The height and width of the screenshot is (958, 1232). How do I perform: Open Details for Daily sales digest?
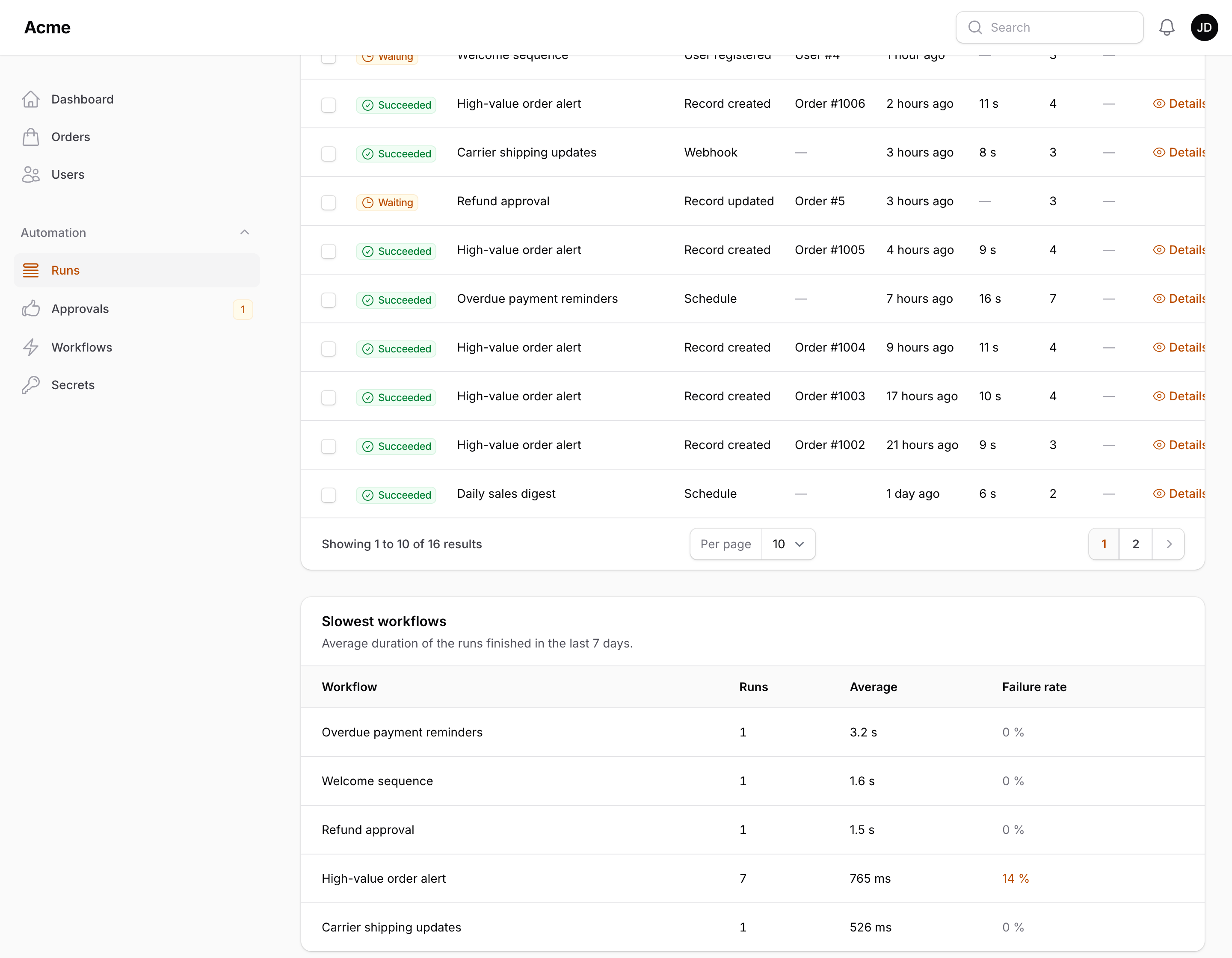point(1179,494)
